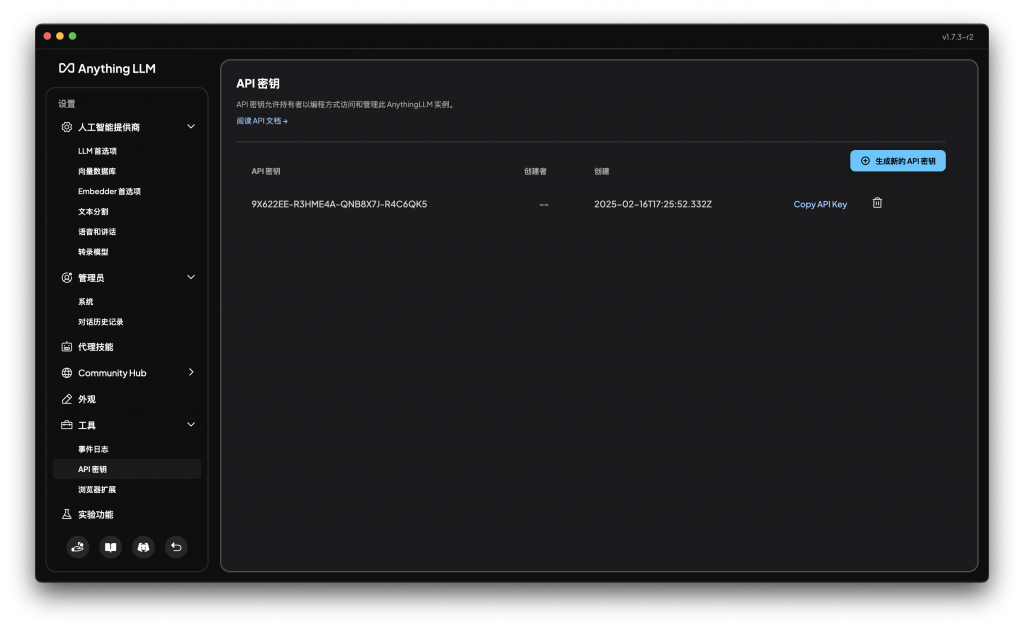Image resolution: width=1024 pixels, height=629 pixels.
Task: Collapse the 人工智能提供商 section chevron
Action: tap(191, 127)
